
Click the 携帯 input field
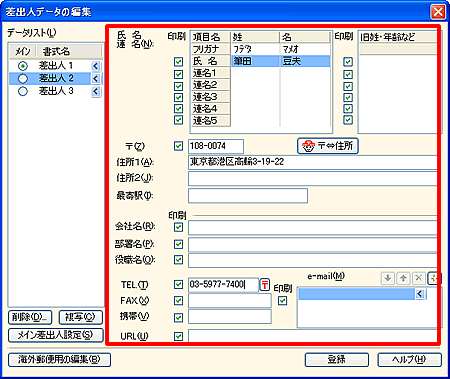(230, 317)
